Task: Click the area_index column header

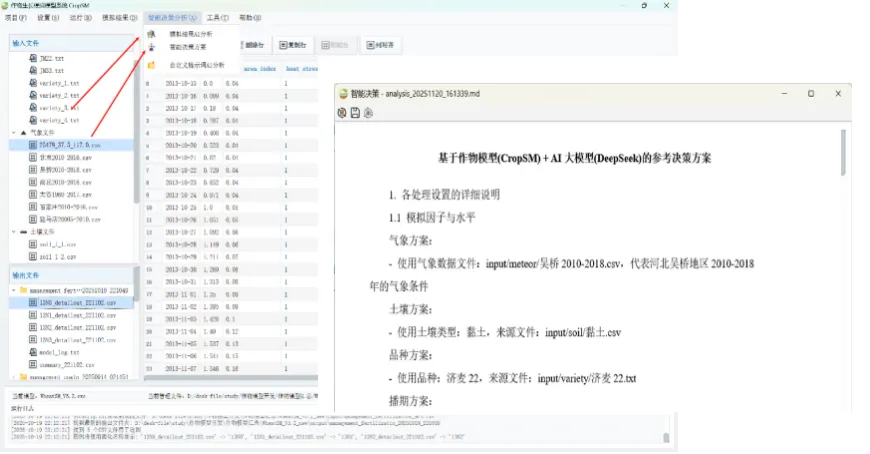Action: 260,69
